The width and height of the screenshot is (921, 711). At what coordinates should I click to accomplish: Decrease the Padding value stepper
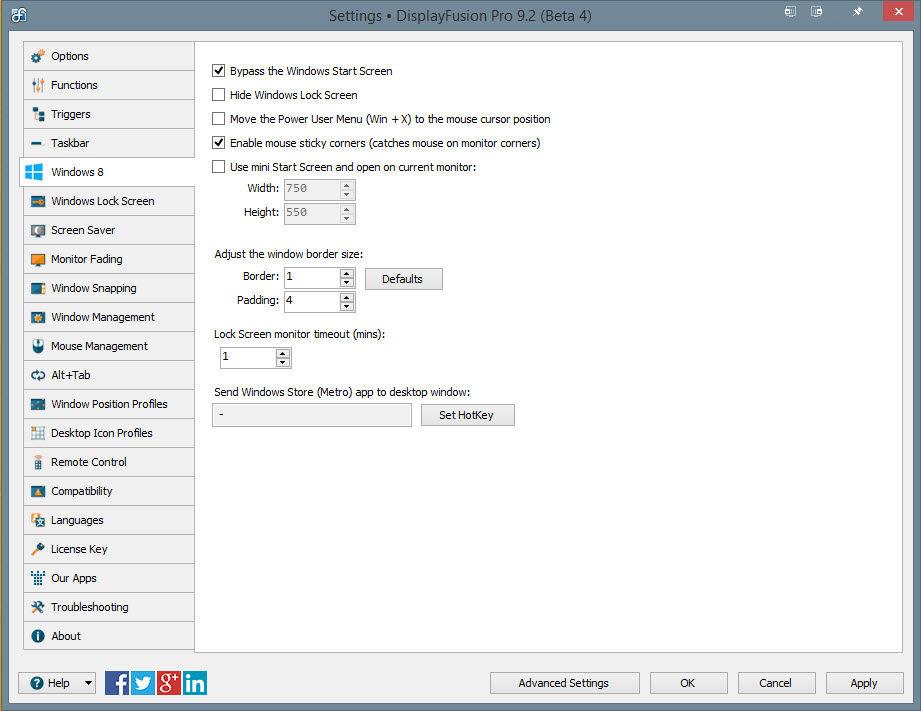[x=347, y=307]
